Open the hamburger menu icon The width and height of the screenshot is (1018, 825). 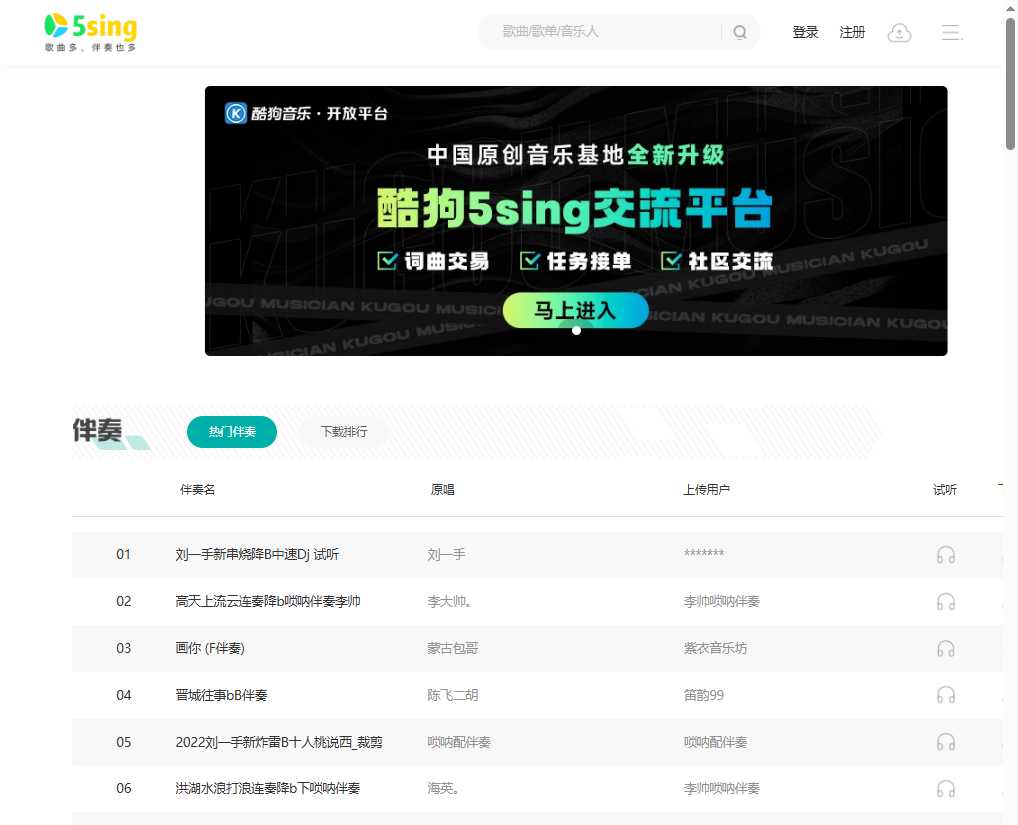tap(951, 32)
